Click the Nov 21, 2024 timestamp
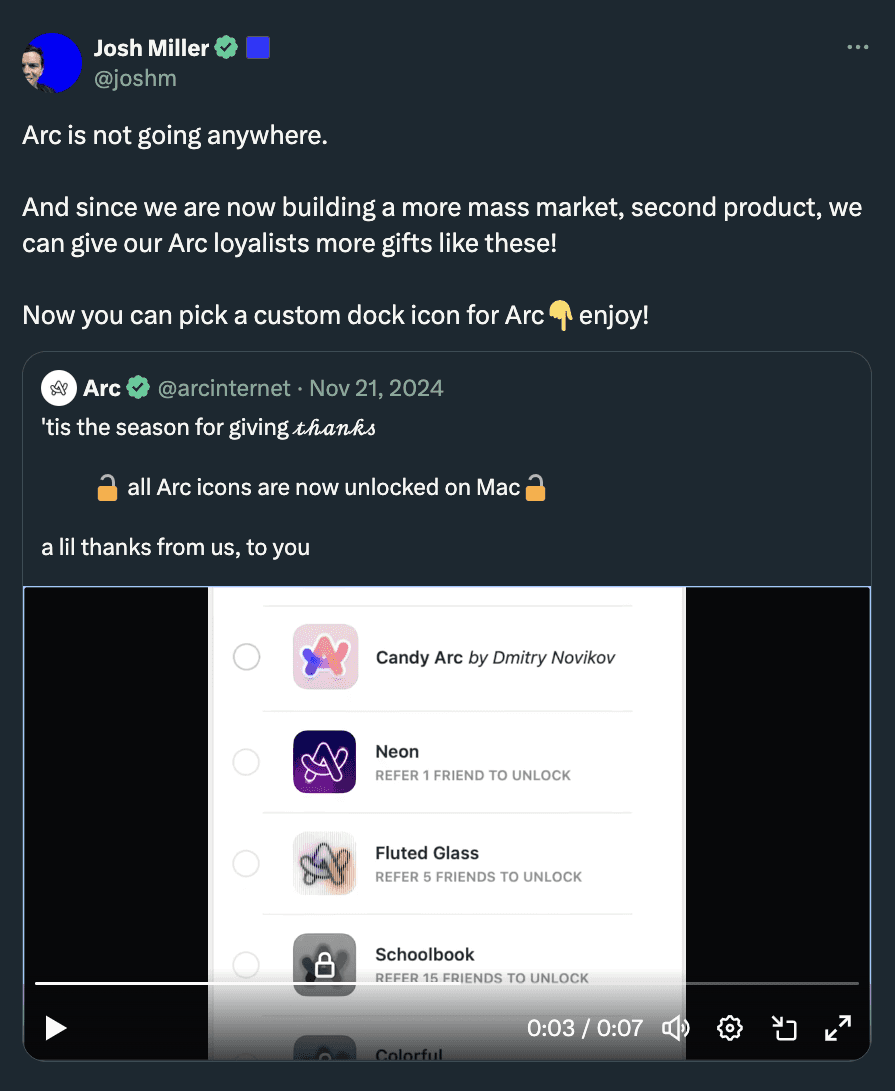The height and width of the screenshot is (1091, 895). [377, 388]
